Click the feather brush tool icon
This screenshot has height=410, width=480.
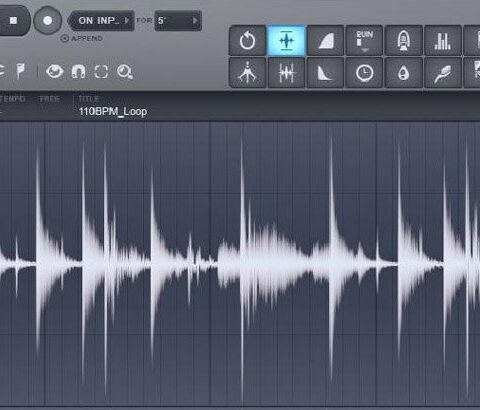[443, 73]
